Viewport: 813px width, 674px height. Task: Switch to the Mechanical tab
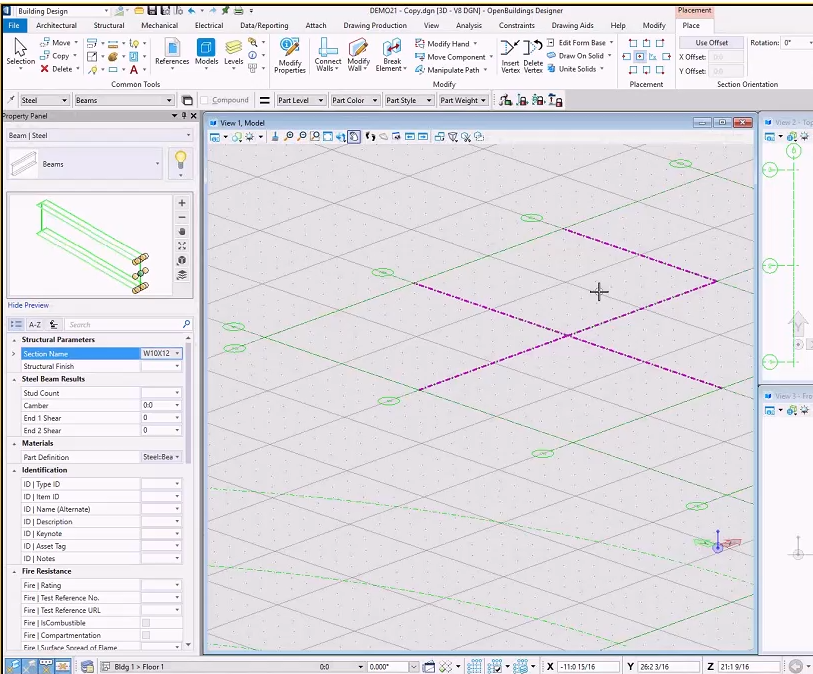click(159, 25)
